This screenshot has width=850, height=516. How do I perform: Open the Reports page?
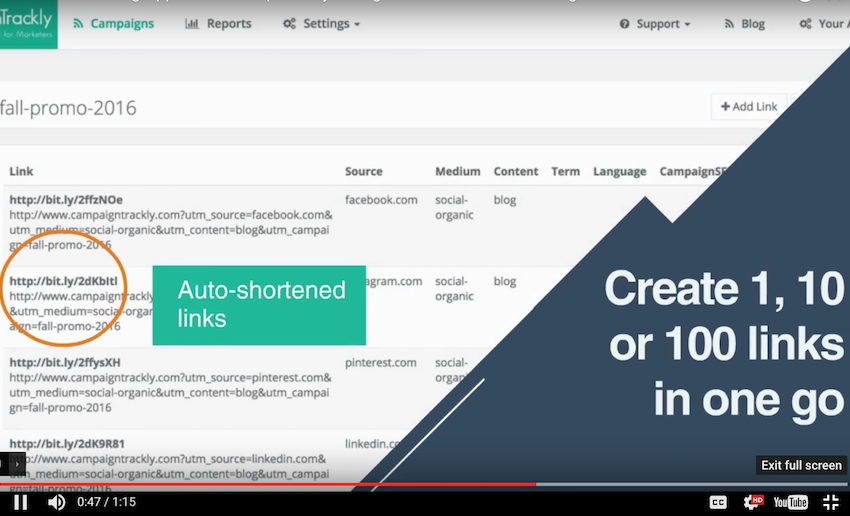(218, 24)
